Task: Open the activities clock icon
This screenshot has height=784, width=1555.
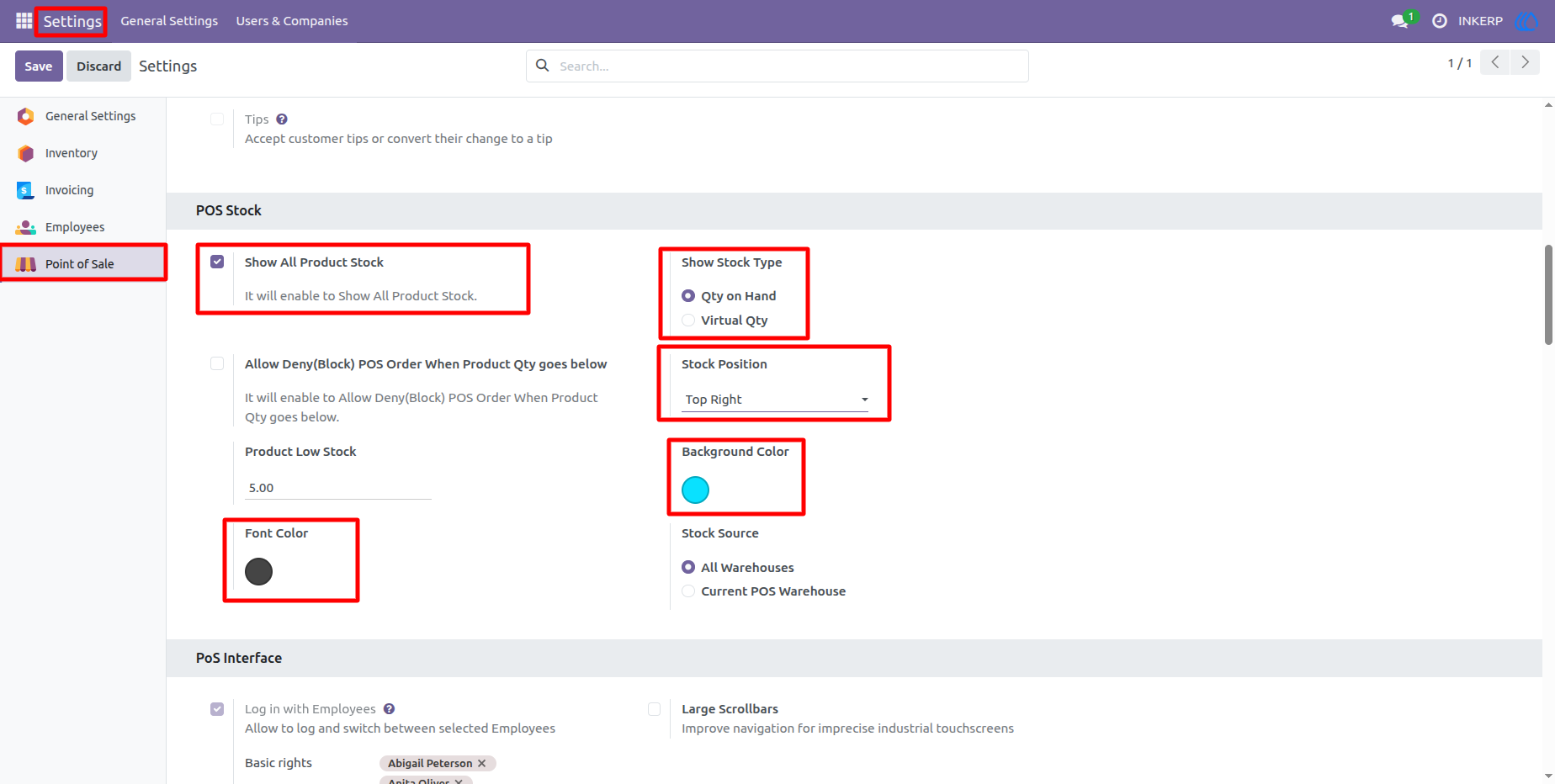Action: [1440, 21]
